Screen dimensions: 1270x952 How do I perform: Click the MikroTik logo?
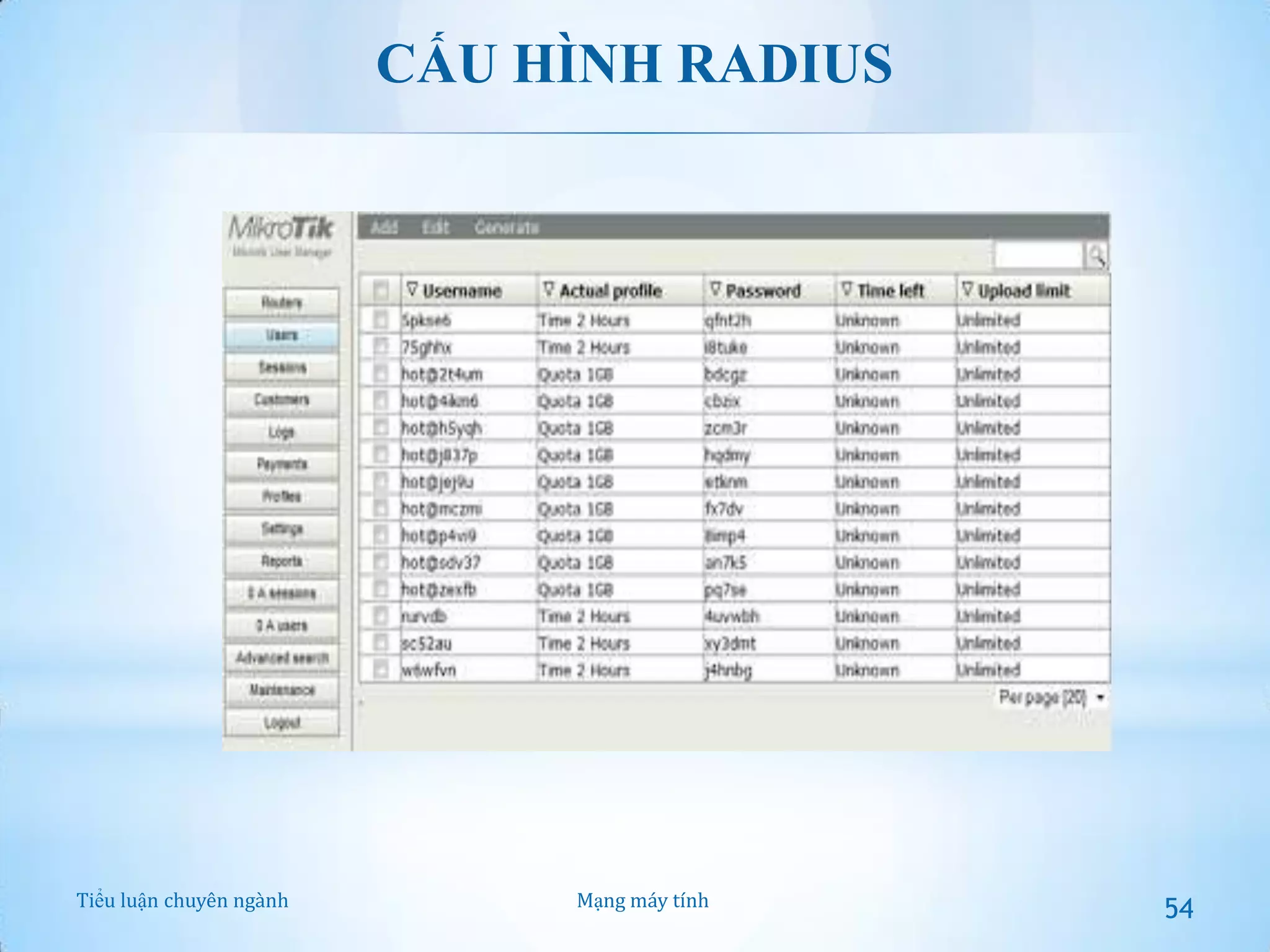coord(281,228)
